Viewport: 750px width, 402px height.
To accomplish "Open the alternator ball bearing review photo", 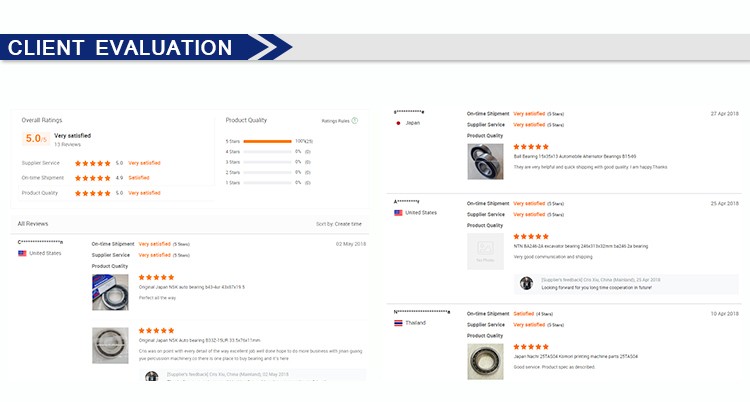I will coord(485,161).
